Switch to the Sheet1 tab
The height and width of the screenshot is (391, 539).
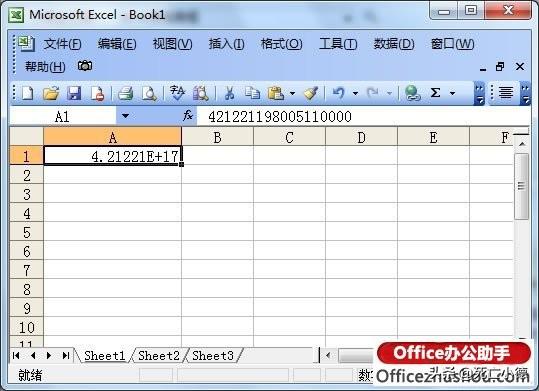point(104,356)
